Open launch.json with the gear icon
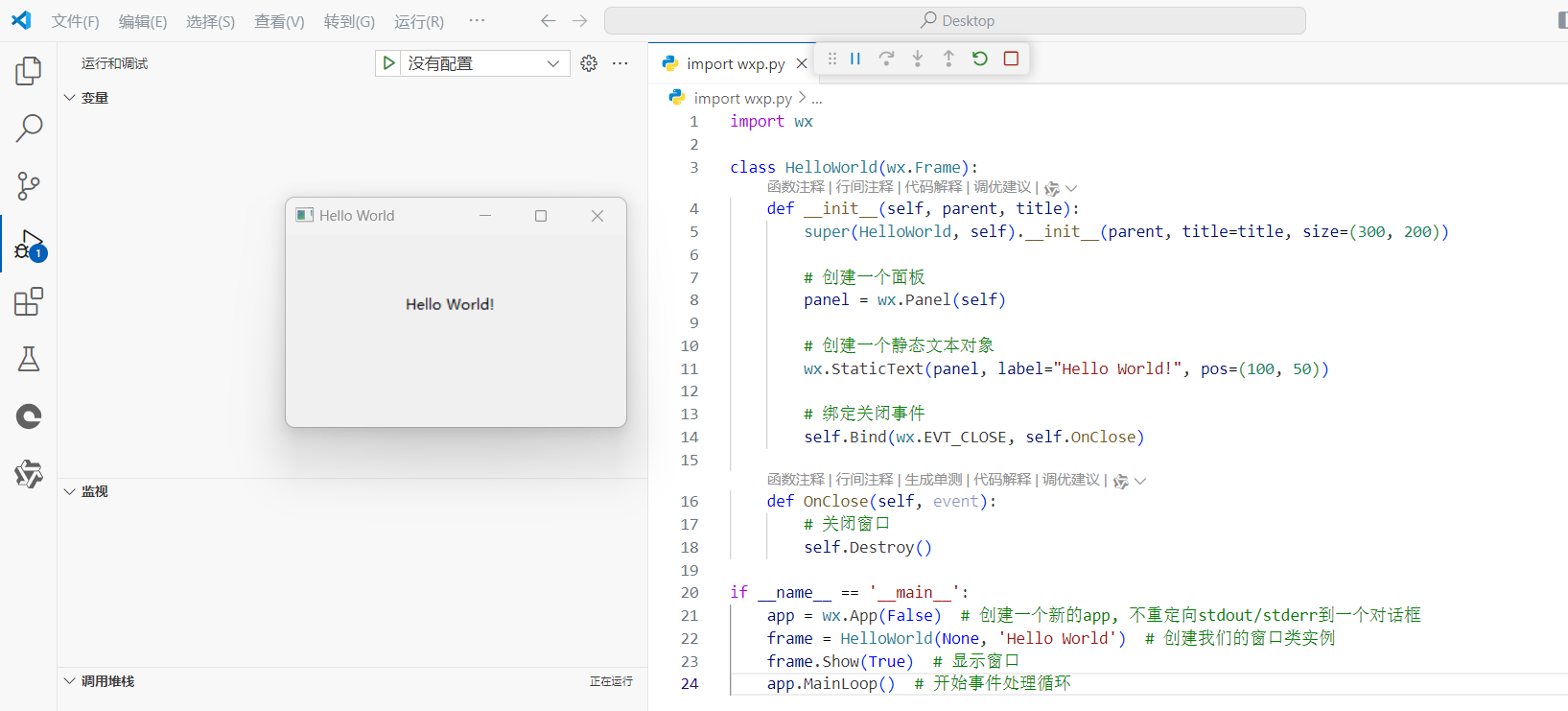This screenshot has height=711, width=1568. (589, 63)
